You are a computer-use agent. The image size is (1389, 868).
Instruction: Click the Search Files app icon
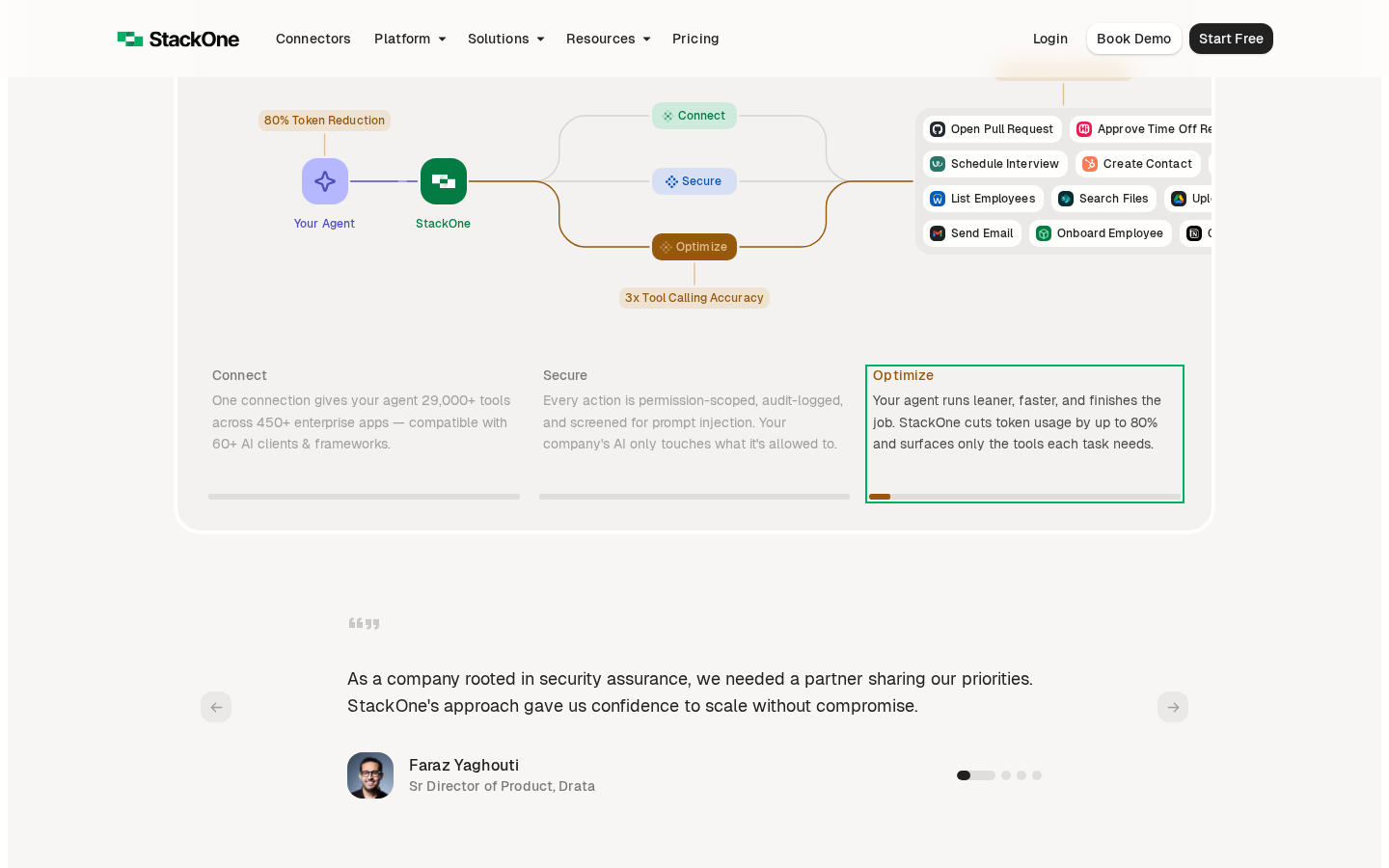coord(1066,199)
